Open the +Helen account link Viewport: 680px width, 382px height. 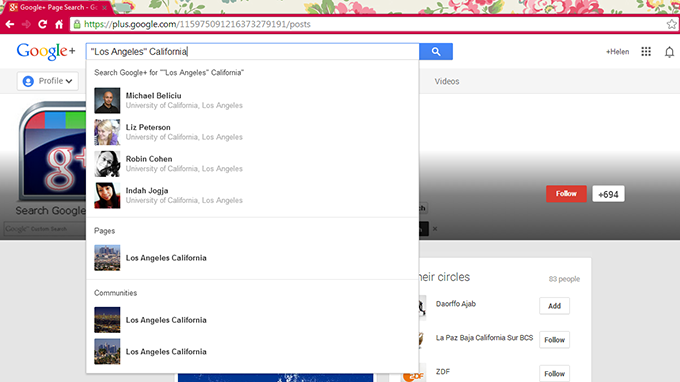tap(618, 52)
